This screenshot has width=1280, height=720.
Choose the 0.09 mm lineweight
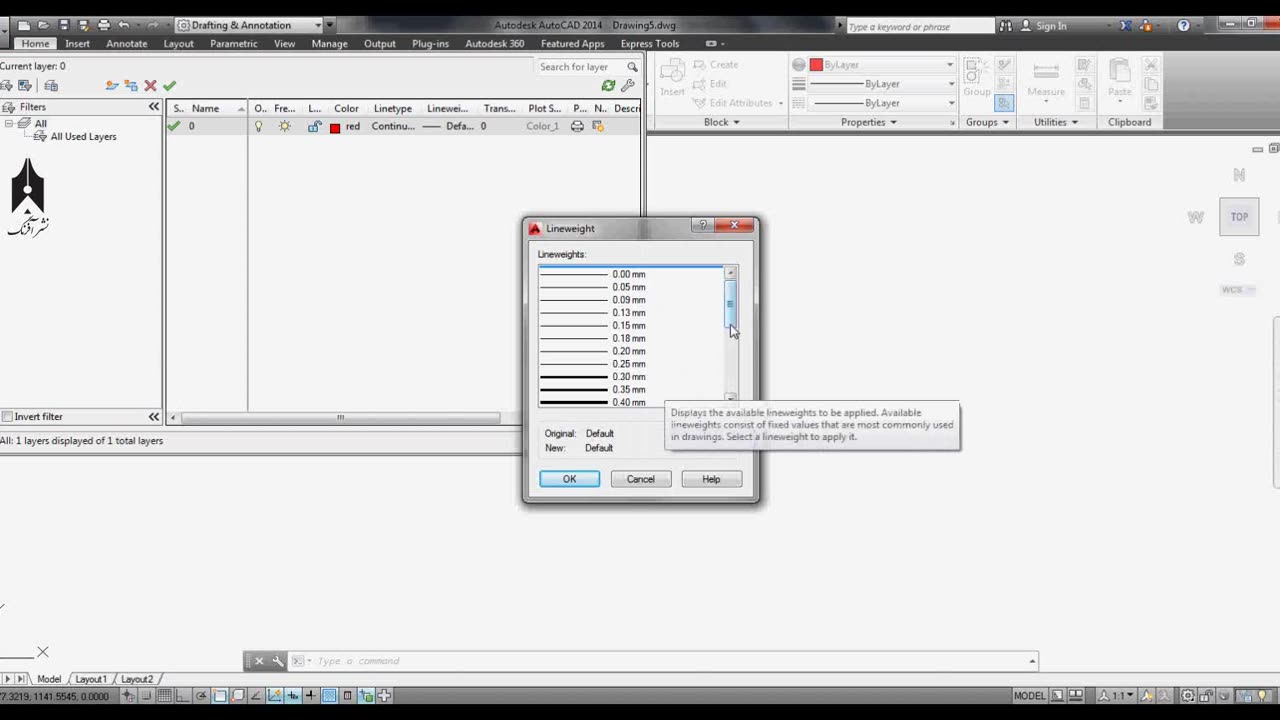(x=631, y=300)
